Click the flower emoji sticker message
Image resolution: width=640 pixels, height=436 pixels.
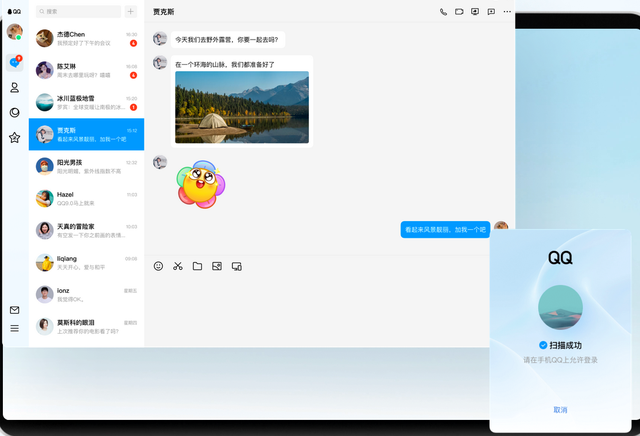[201, 184]
